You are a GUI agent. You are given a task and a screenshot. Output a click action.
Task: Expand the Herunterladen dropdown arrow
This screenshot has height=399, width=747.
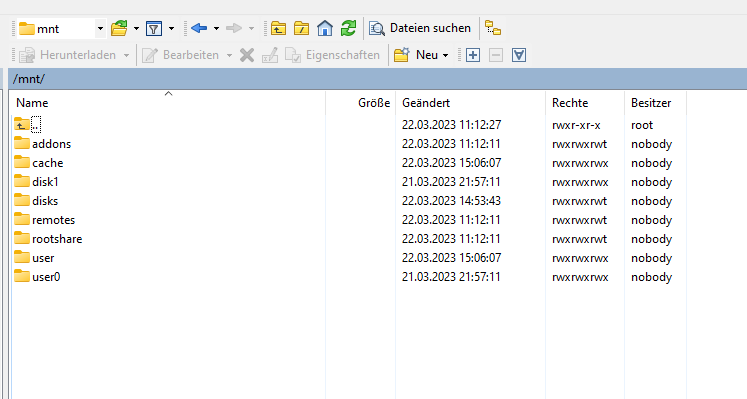coord(127,55)
